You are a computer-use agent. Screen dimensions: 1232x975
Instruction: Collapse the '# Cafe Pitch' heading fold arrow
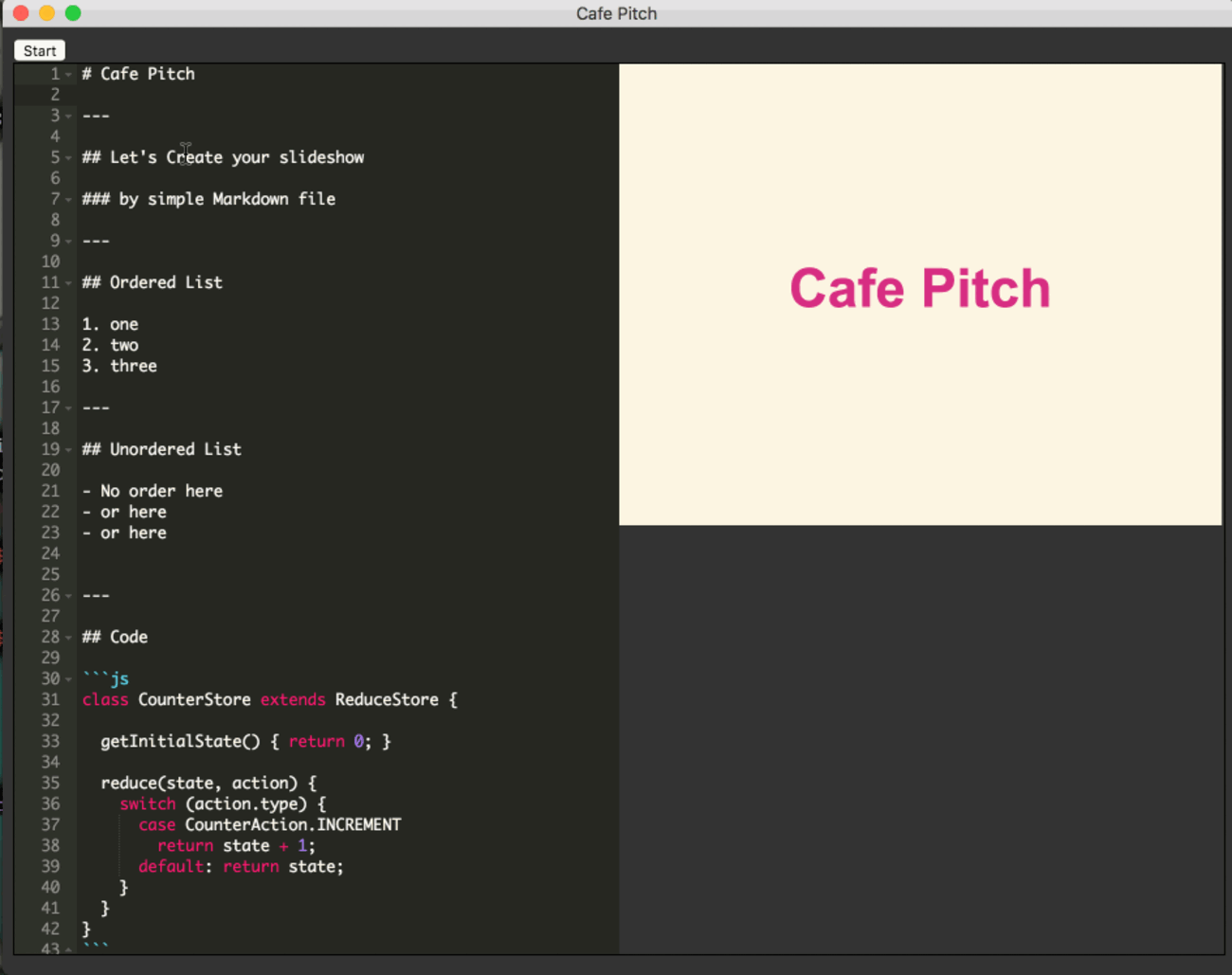pyautogui.click(x=69, y=75)
